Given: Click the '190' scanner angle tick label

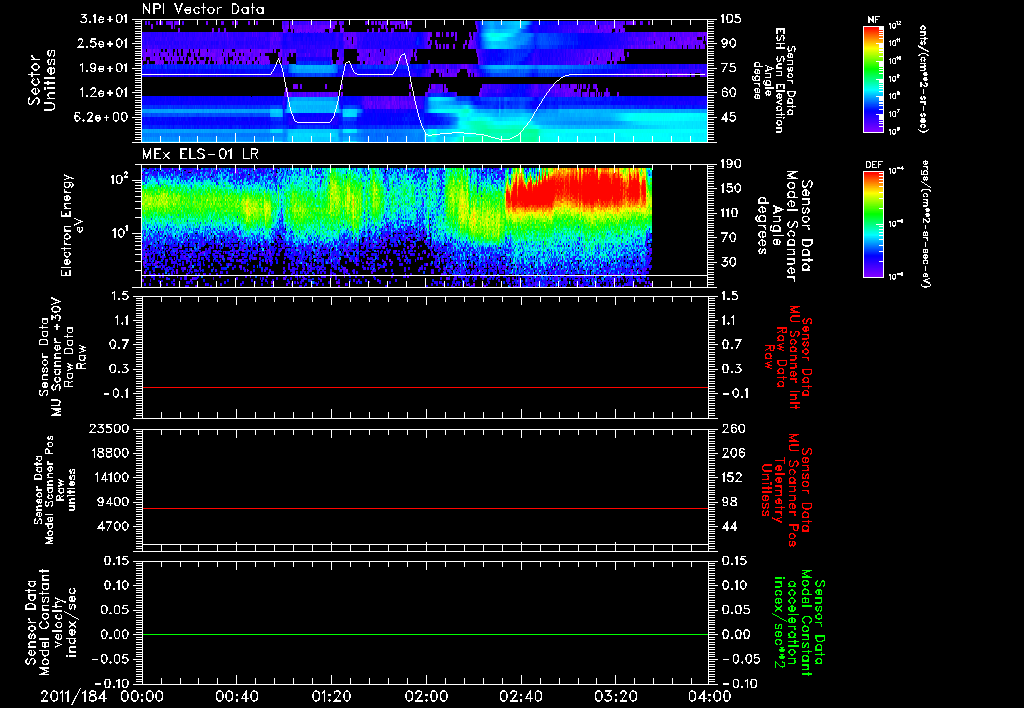Looking at the screenshot, I should [x=731, y=164].
